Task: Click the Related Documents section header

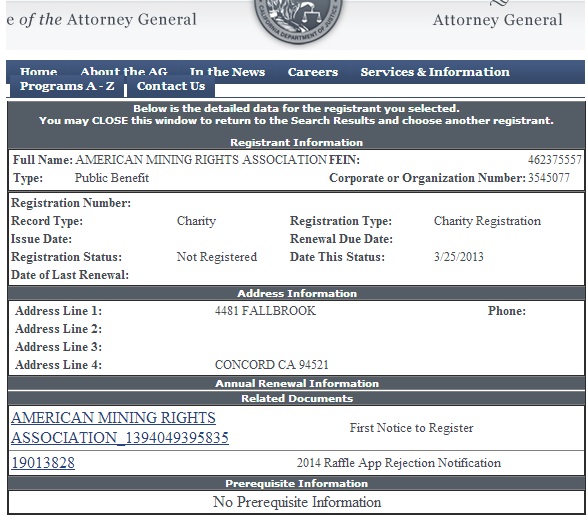Action: (x=297, y=398)
